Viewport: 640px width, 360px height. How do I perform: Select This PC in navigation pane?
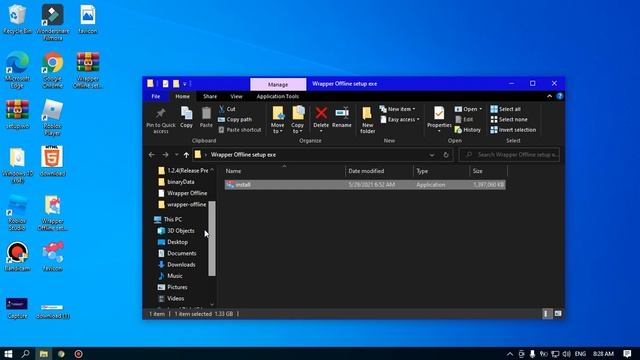tap(168, 220)
